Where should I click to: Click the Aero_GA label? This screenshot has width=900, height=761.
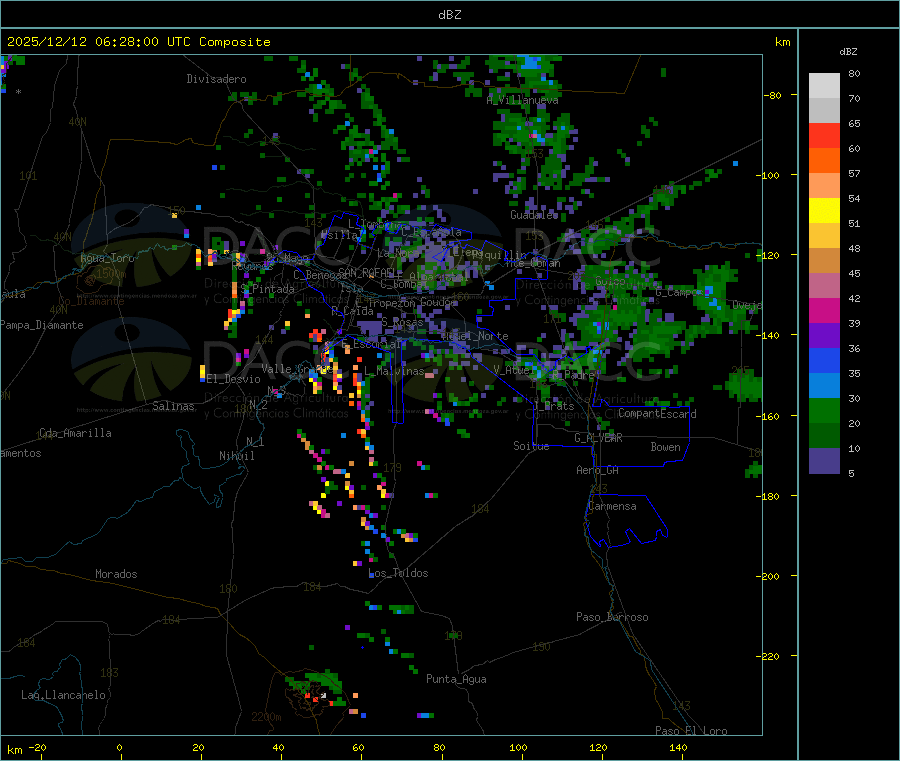tap(598, 470)
